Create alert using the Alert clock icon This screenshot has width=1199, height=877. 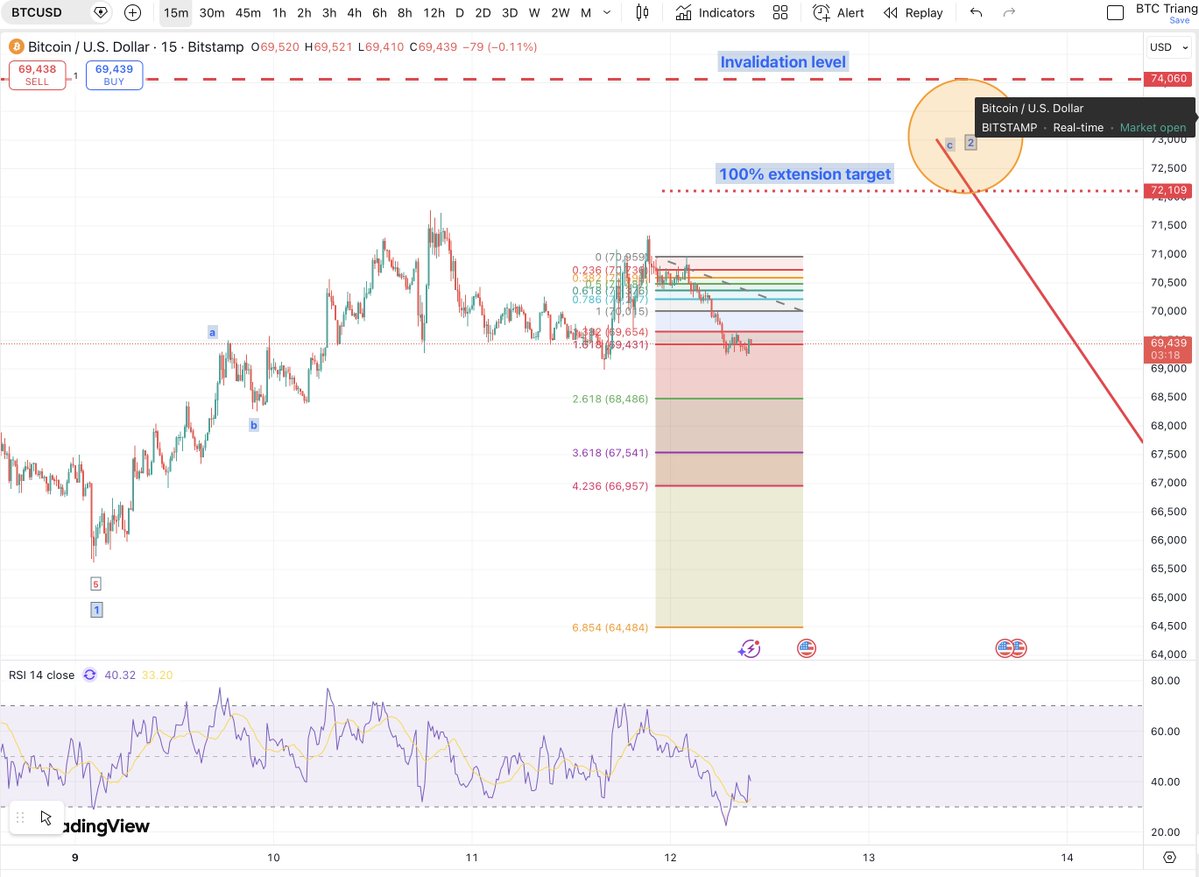822,13
